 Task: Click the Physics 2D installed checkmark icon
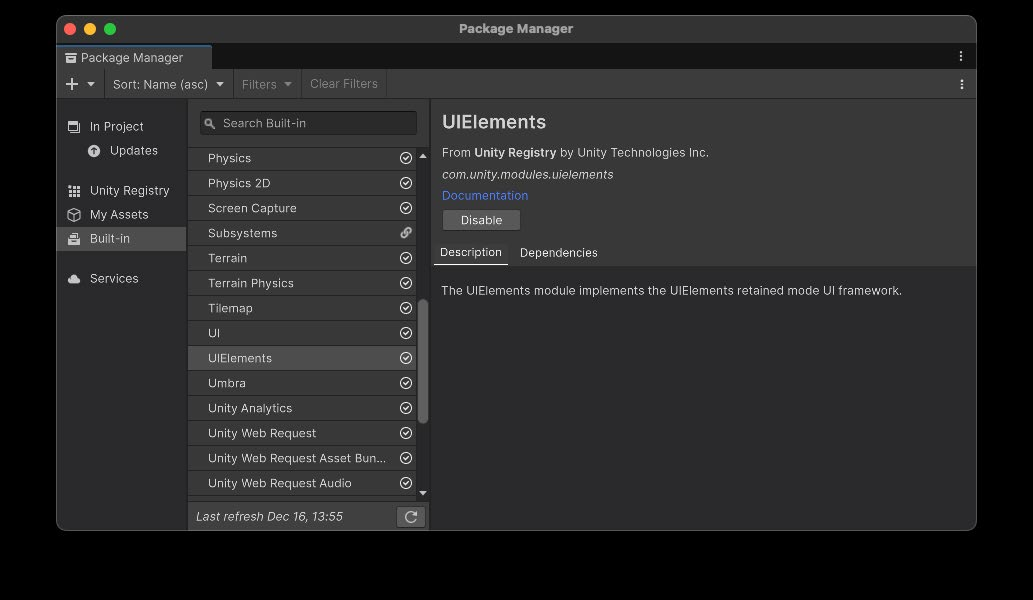(406, 184)
